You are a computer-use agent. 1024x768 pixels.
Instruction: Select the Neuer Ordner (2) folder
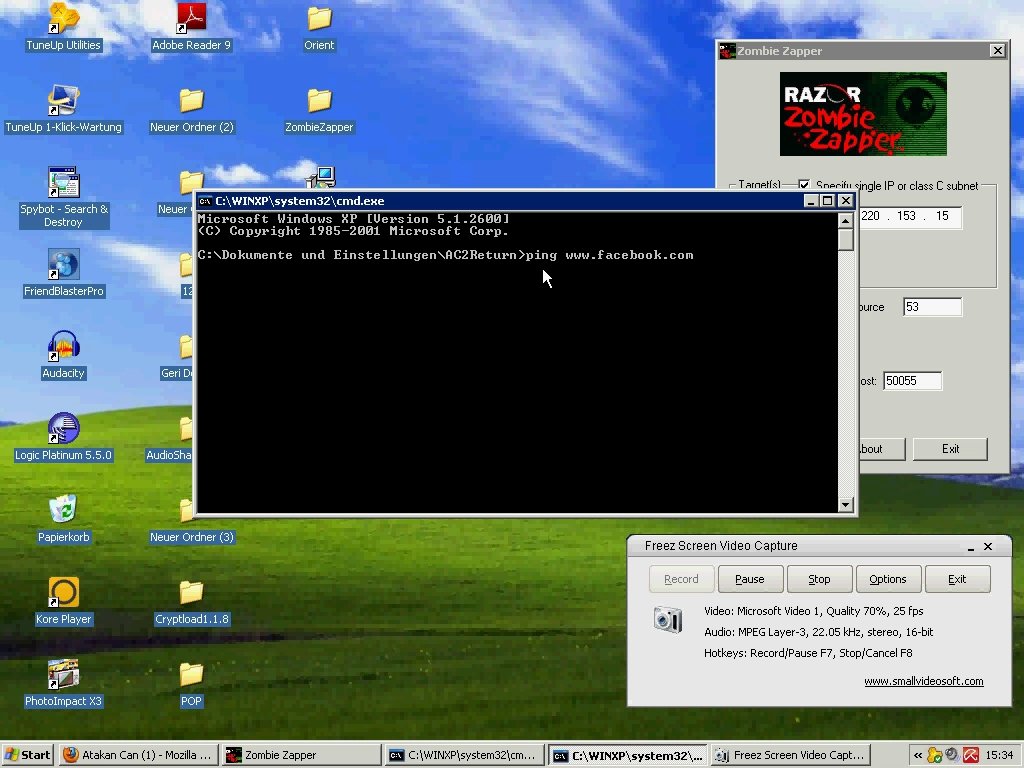point(191,109)
